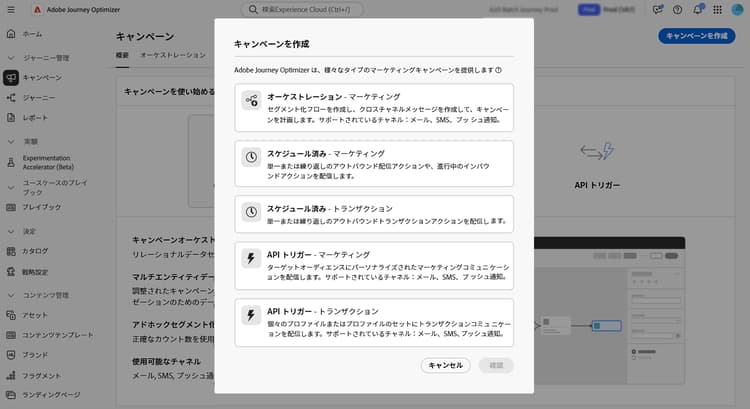Viewport: 750px width, 409px height.
Task: Click the clock icon for スケジュール済み - マーケティング
Action: 251,157
